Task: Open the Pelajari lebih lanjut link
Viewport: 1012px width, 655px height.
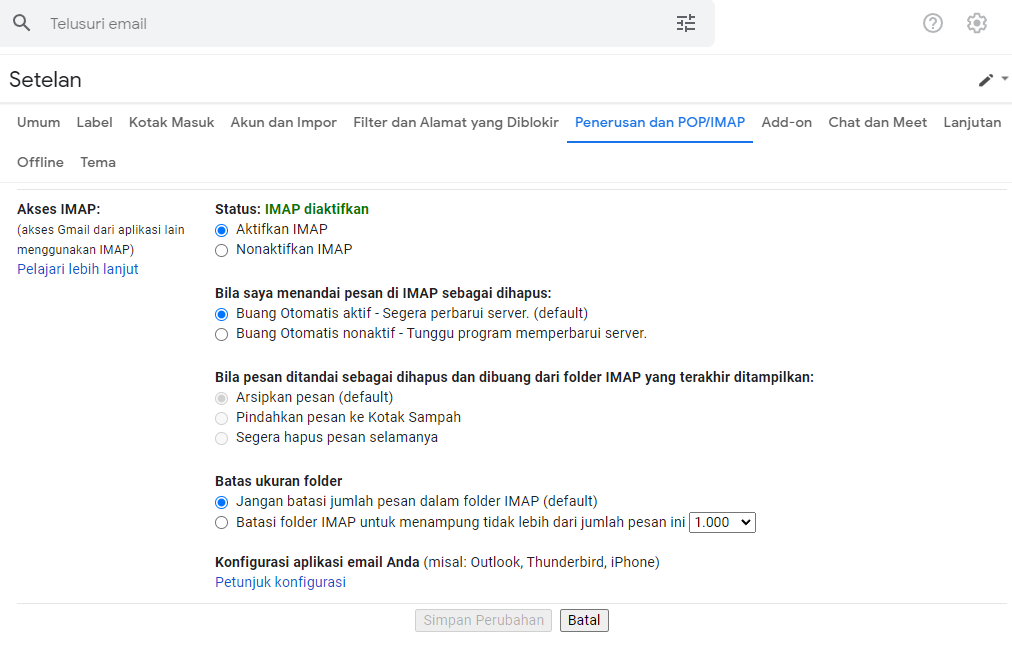Action: click(78, 269)
